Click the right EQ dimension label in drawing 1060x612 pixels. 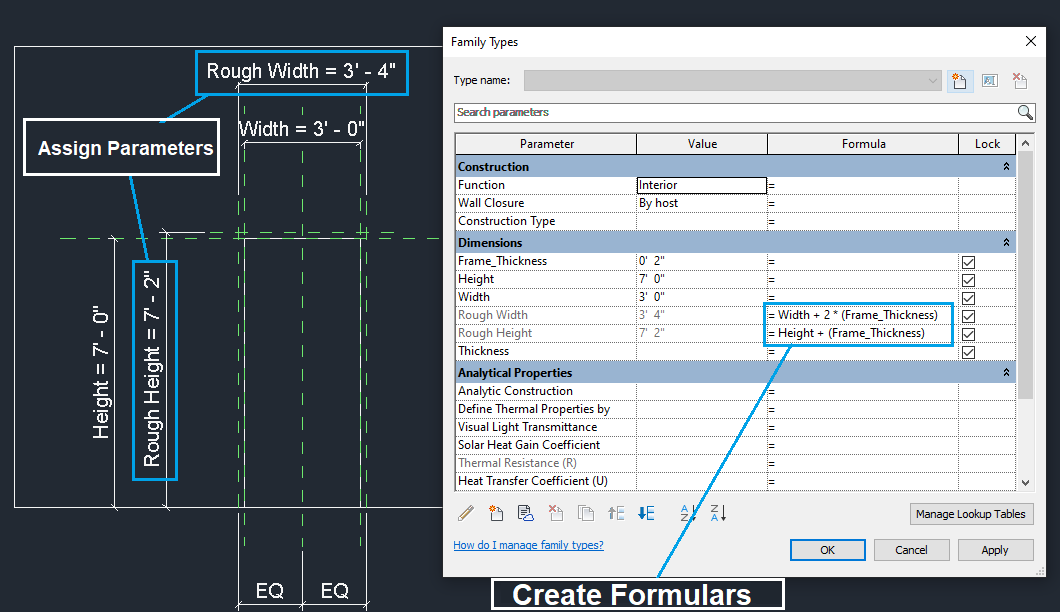pyautogui.click(x=335, y=591)
